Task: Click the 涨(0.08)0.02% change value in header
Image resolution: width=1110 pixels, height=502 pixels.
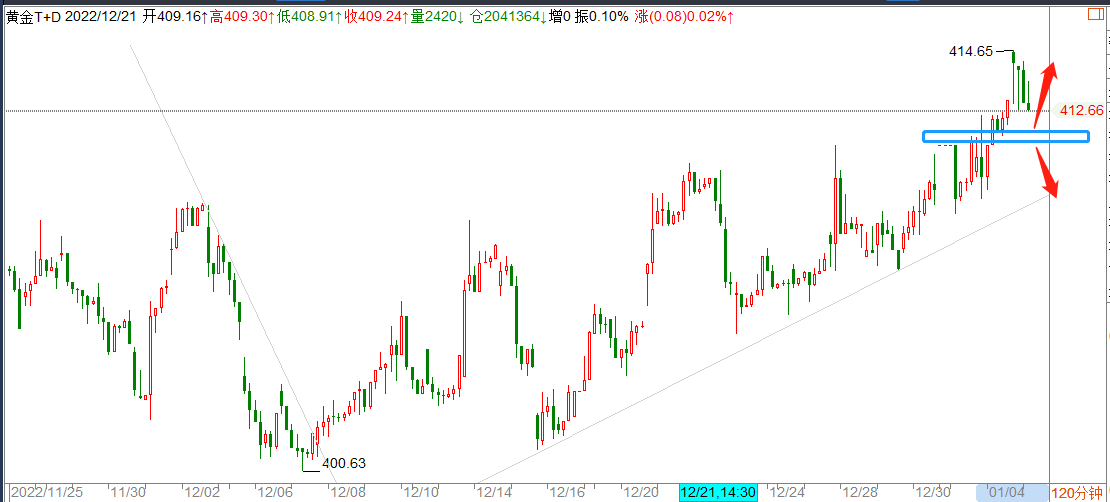Action: click(685, 17)
